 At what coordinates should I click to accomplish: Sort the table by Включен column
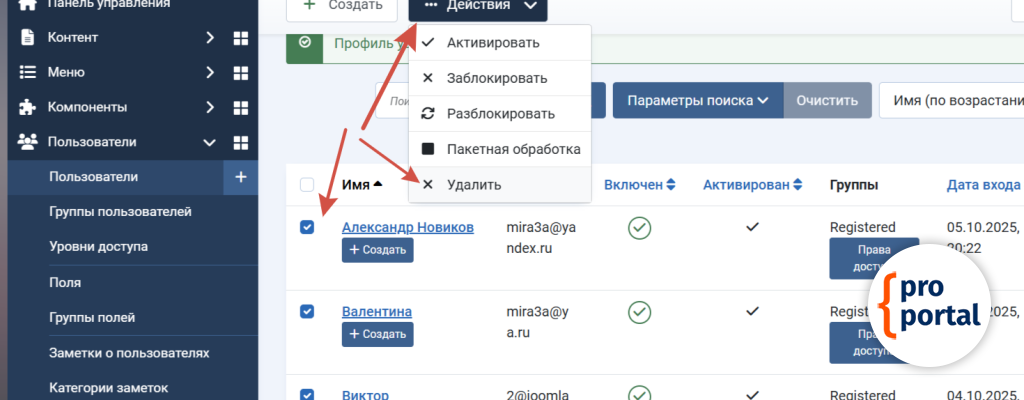pos(640,185)
